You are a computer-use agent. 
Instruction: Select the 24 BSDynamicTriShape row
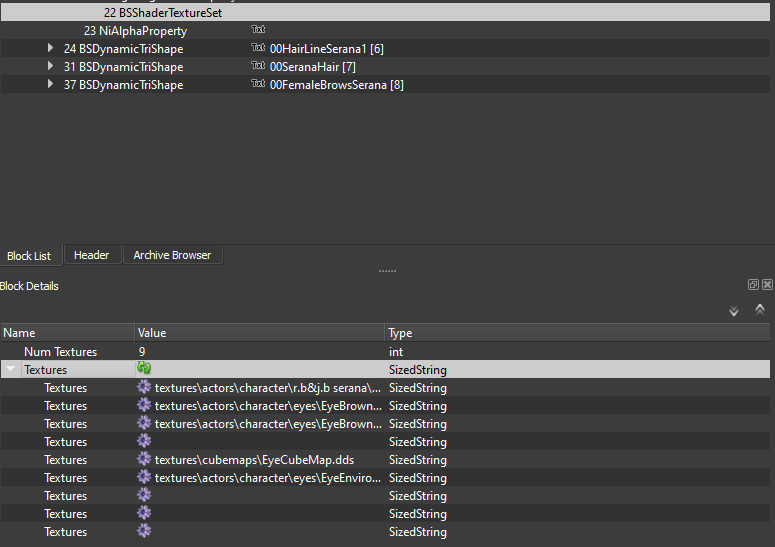click(386, 48)
